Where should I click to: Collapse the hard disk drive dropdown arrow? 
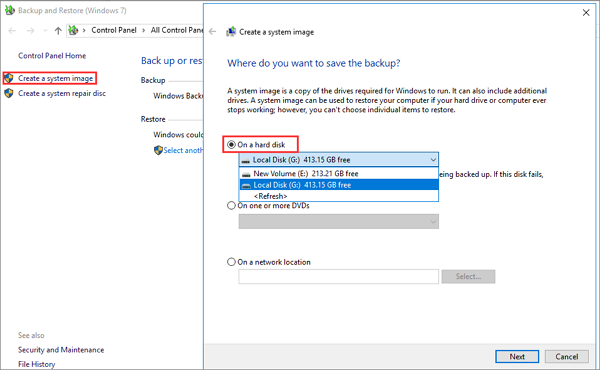click(433, 160)
